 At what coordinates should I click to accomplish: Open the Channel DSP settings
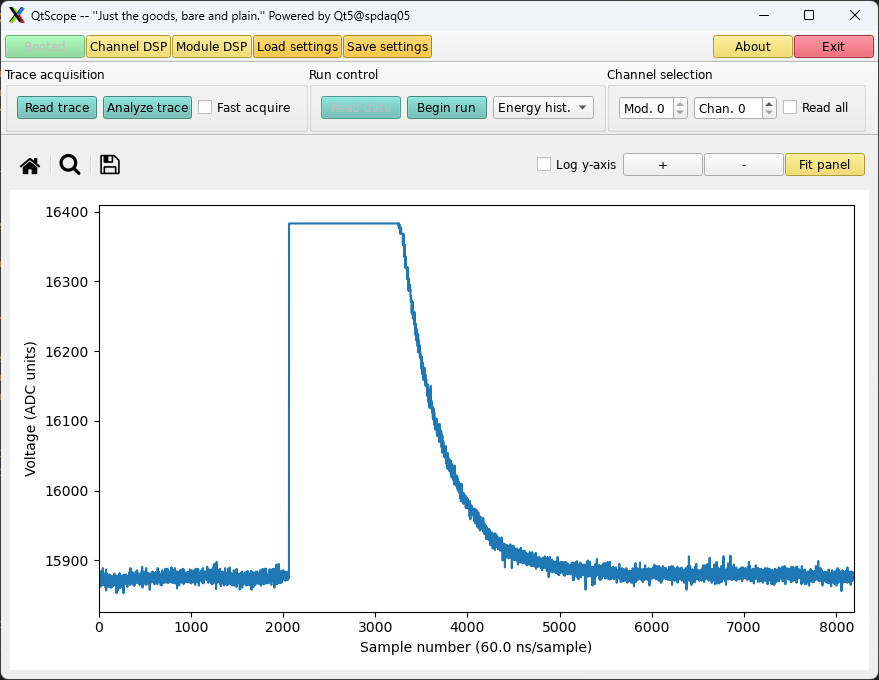point(128,47)
